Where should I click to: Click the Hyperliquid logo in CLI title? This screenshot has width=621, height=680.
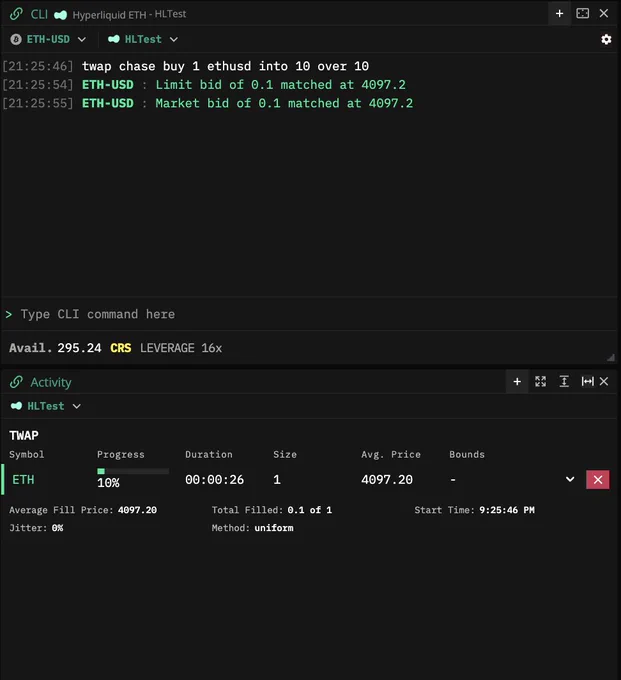pyautogui.click(x=61, y=15)
